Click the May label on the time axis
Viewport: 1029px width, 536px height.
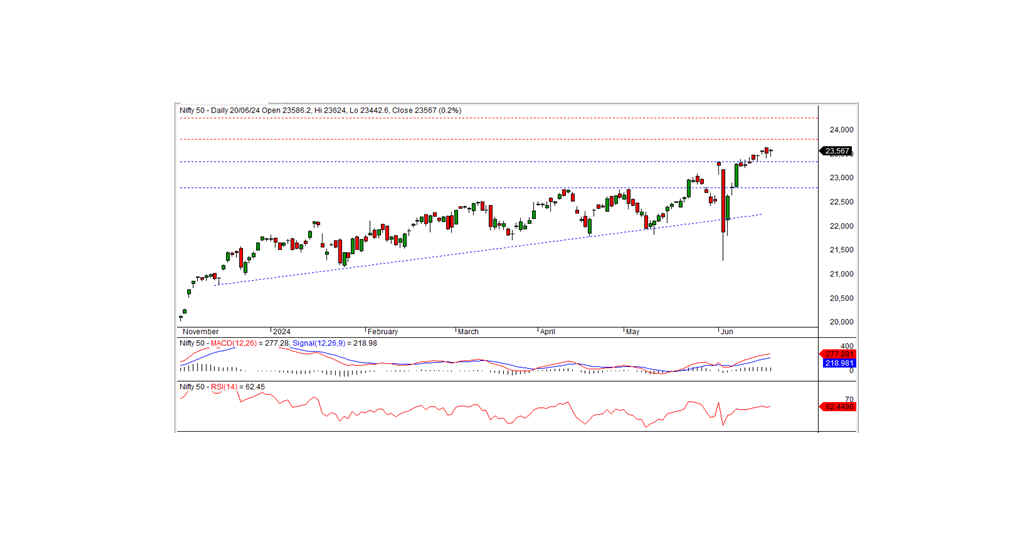point(632,332)
